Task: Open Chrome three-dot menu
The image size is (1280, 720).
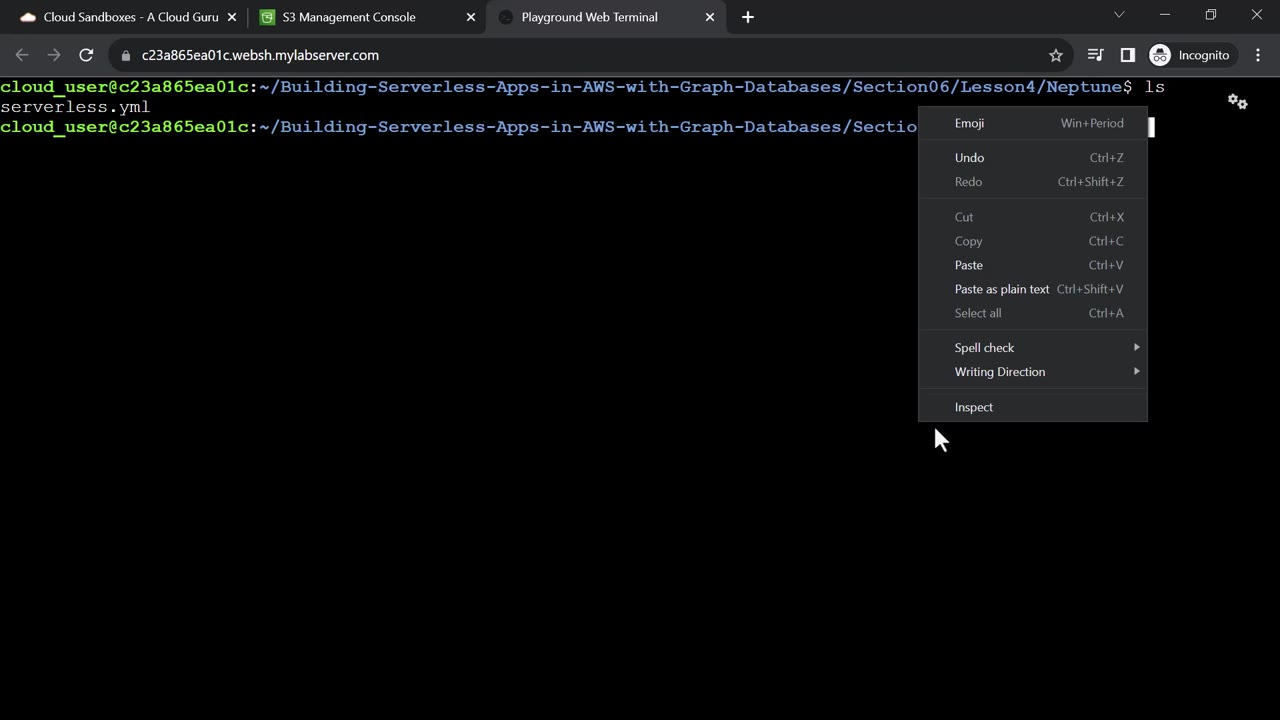Action: [x=1258, y=55]
